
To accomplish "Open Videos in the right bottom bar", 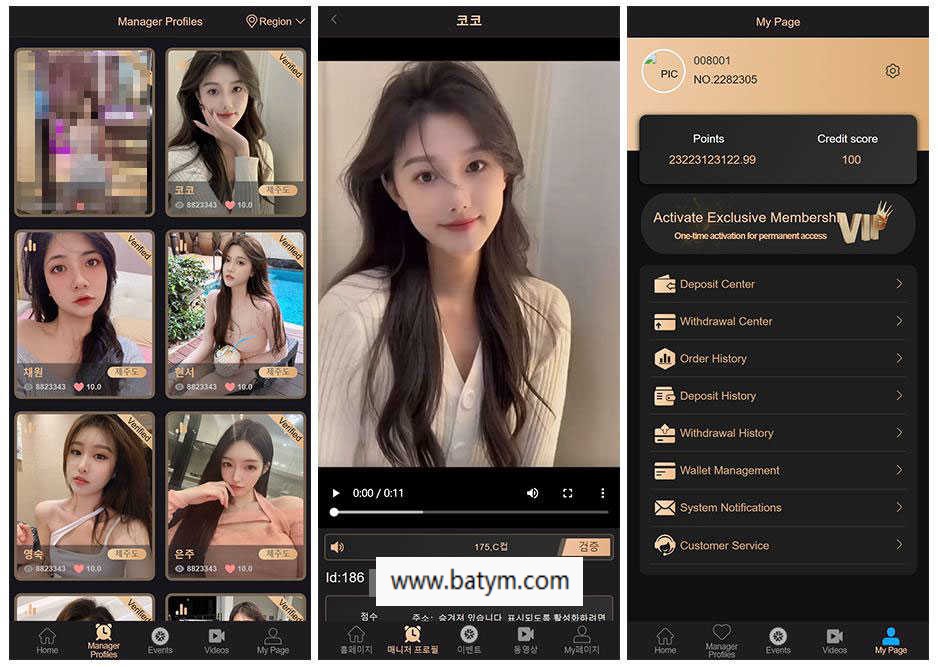I will [834, 640].
